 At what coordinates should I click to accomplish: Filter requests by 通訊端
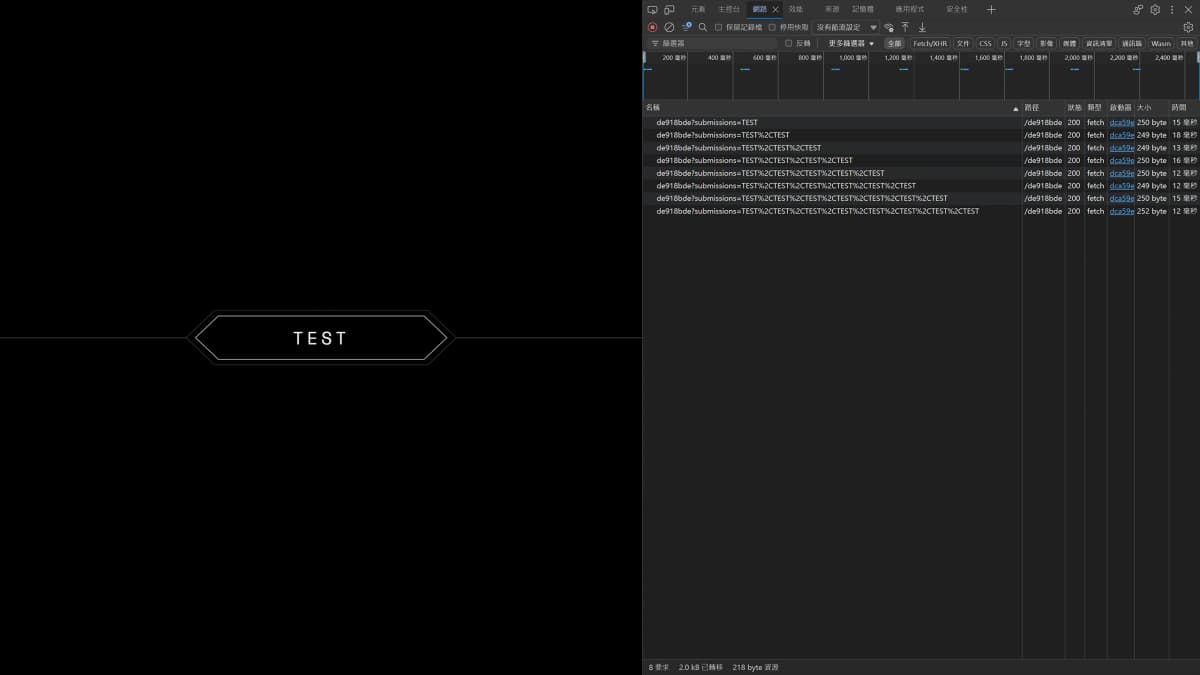(x=1131, y=43)
